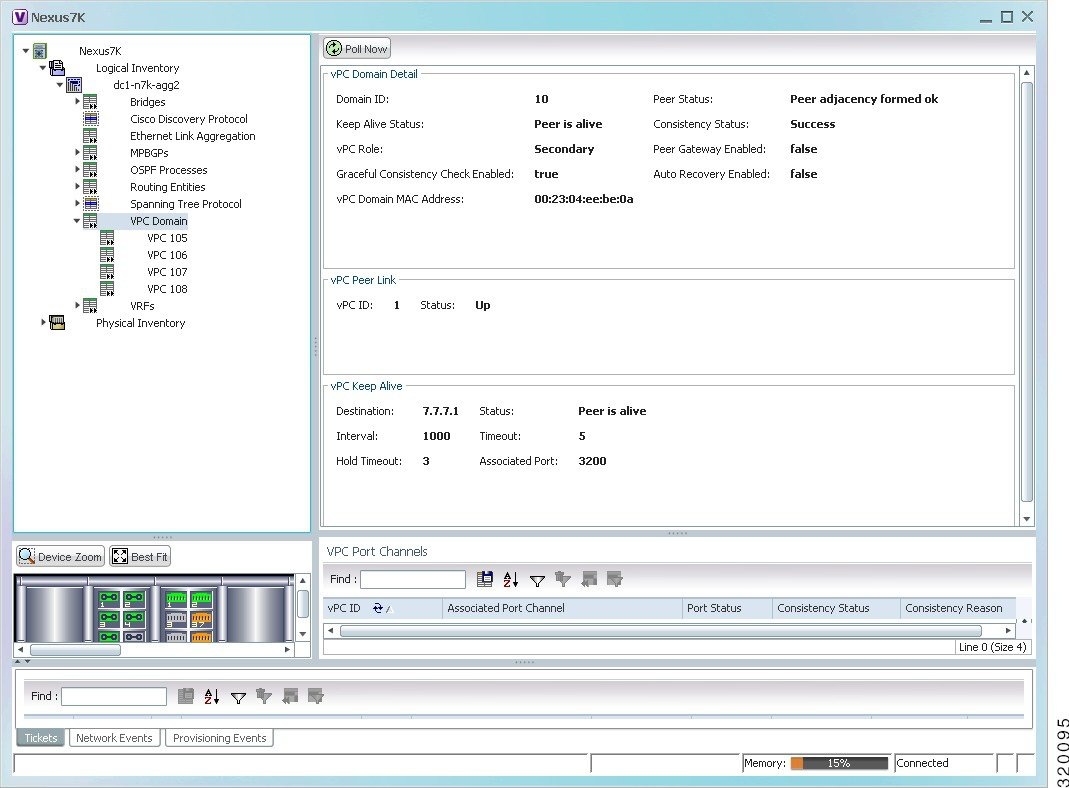Click the vPC details pane vertical scrollbar
Viewport: 1069px width, 788px height.
point(1027,292)
